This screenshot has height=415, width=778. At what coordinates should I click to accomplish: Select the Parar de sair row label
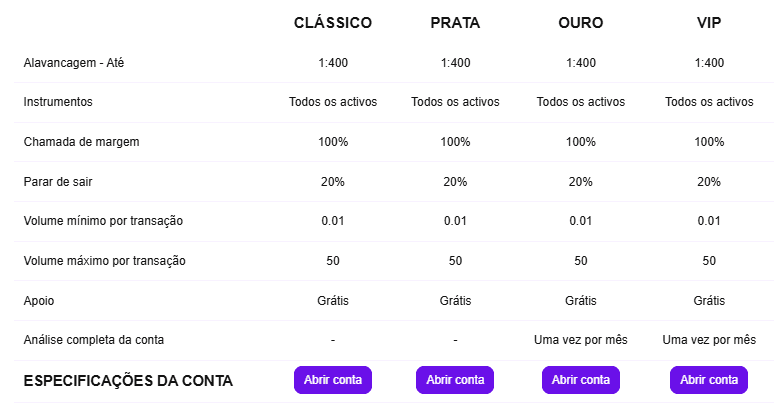tap(58, 182)
